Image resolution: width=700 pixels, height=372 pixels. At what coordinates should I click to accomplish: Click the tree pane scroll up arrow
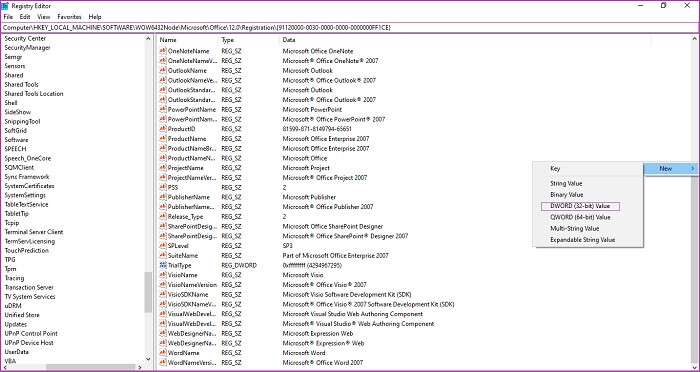149,39
